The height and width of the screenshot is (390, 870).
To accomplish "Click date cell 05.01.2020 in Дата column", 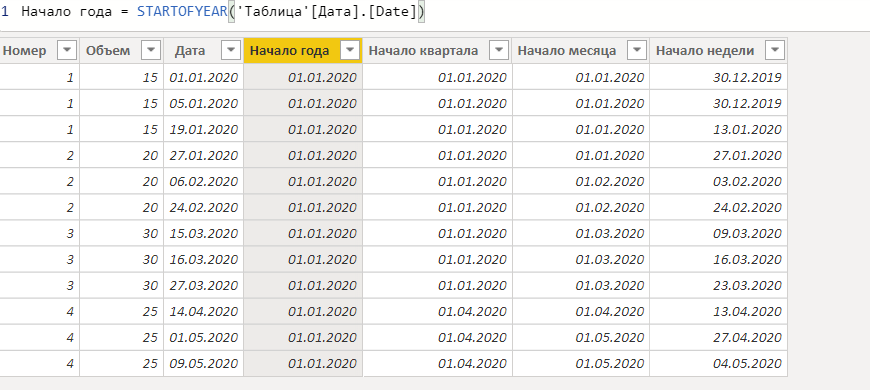I will coord(204,103).
